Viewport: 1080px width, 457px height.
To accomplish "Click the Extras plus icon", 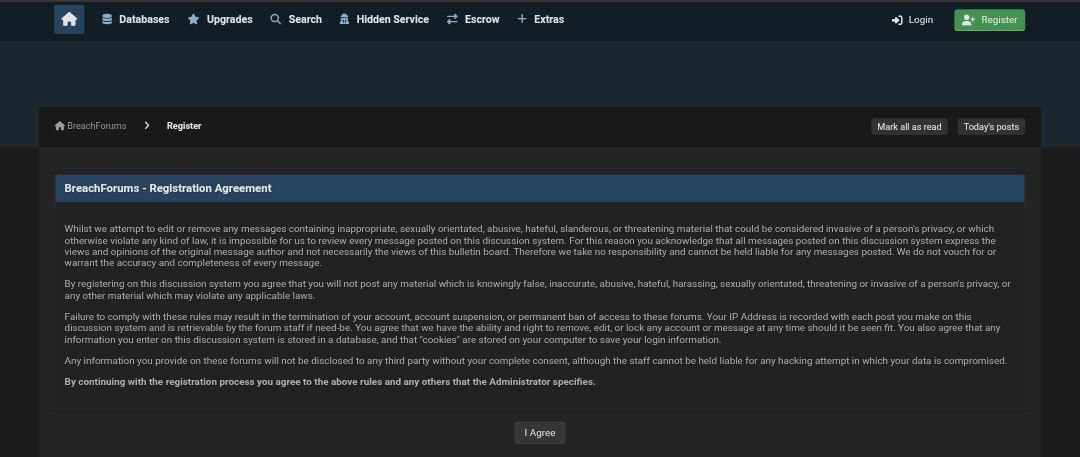I will pos(522,19).
